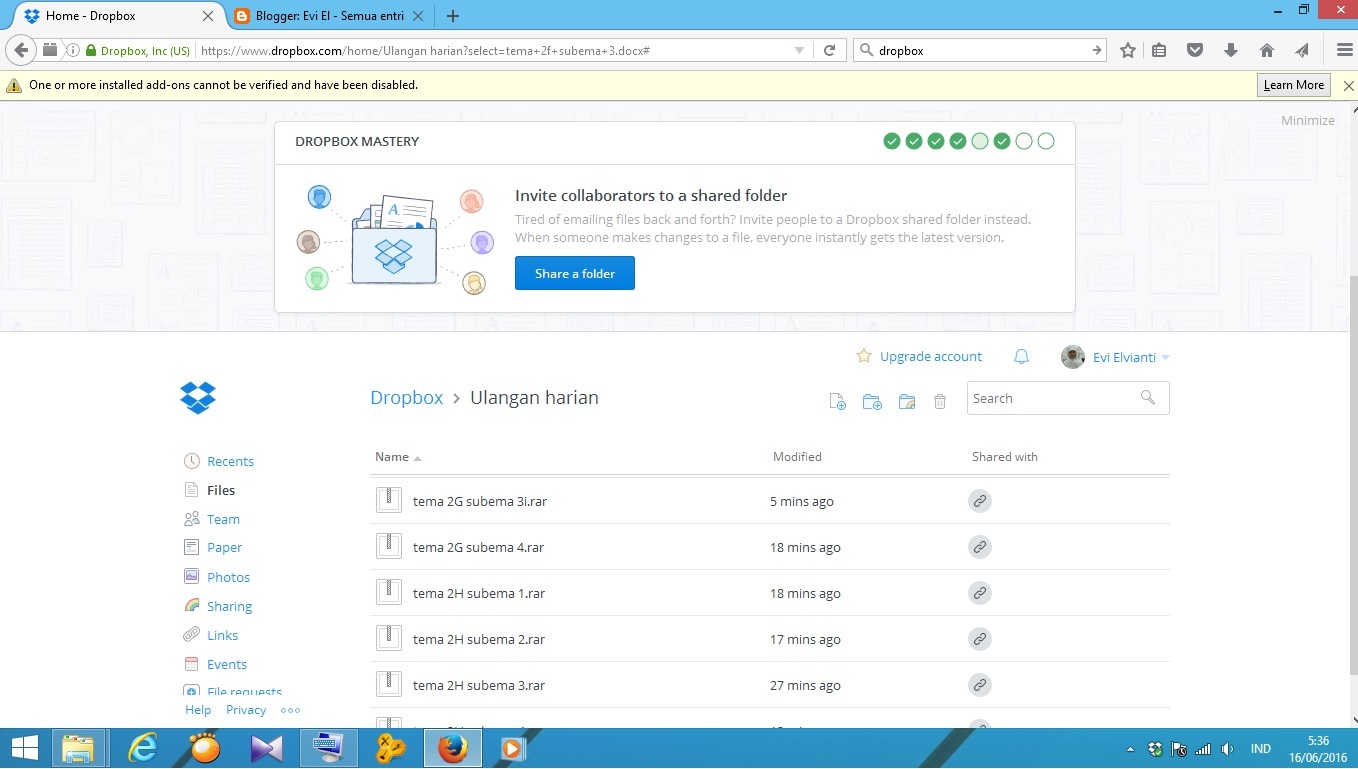Viewport: 1358px width, 769px height.
Task: Reload the page with the refresh icon
Action: (829, 50)
